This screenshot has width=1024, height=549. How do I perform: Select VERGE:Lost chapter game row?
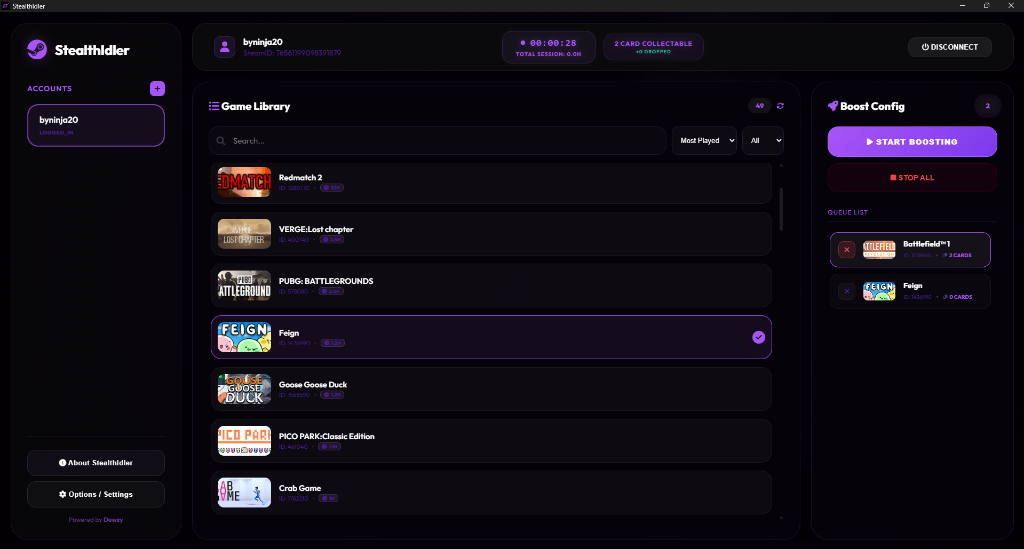pyautogui.click(x=491, y=234)
